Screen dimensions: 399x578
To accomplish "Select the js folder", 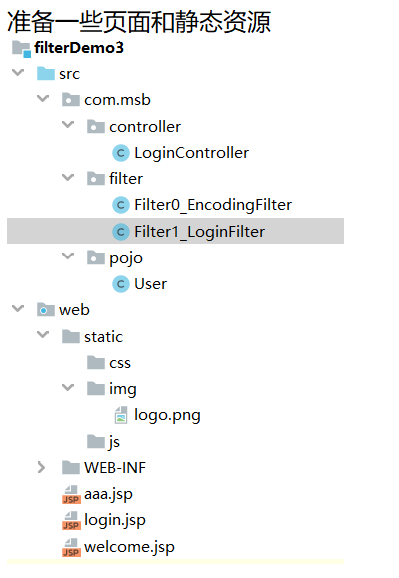I will (x=114, y=442).
